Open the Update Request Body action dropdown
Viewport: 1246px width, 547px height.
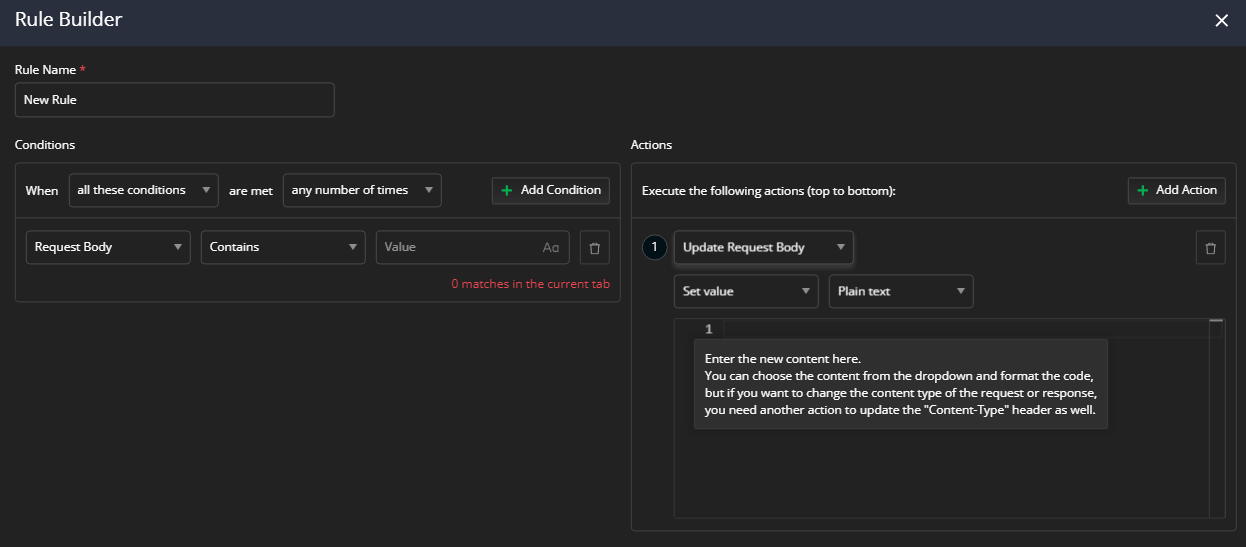click(x=763, y=247)
